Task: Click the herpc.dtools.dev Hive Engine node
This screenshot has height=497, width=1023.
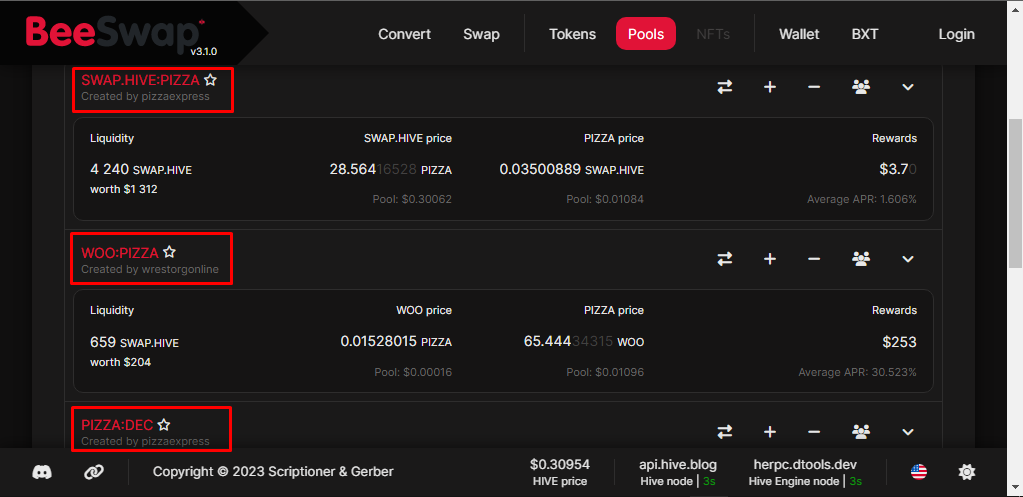Action: point(804,472)
